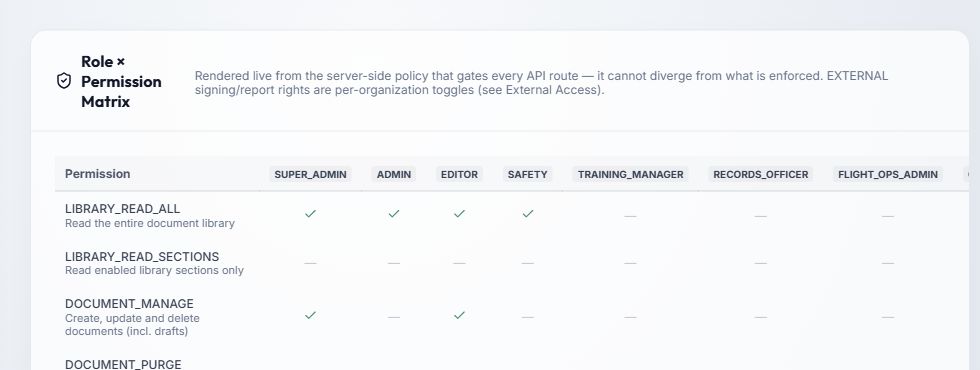Click DOCUMENT_MANAGE dash under RECORDS_OFFICER
980x370 pixels.
tap(761, 317)
